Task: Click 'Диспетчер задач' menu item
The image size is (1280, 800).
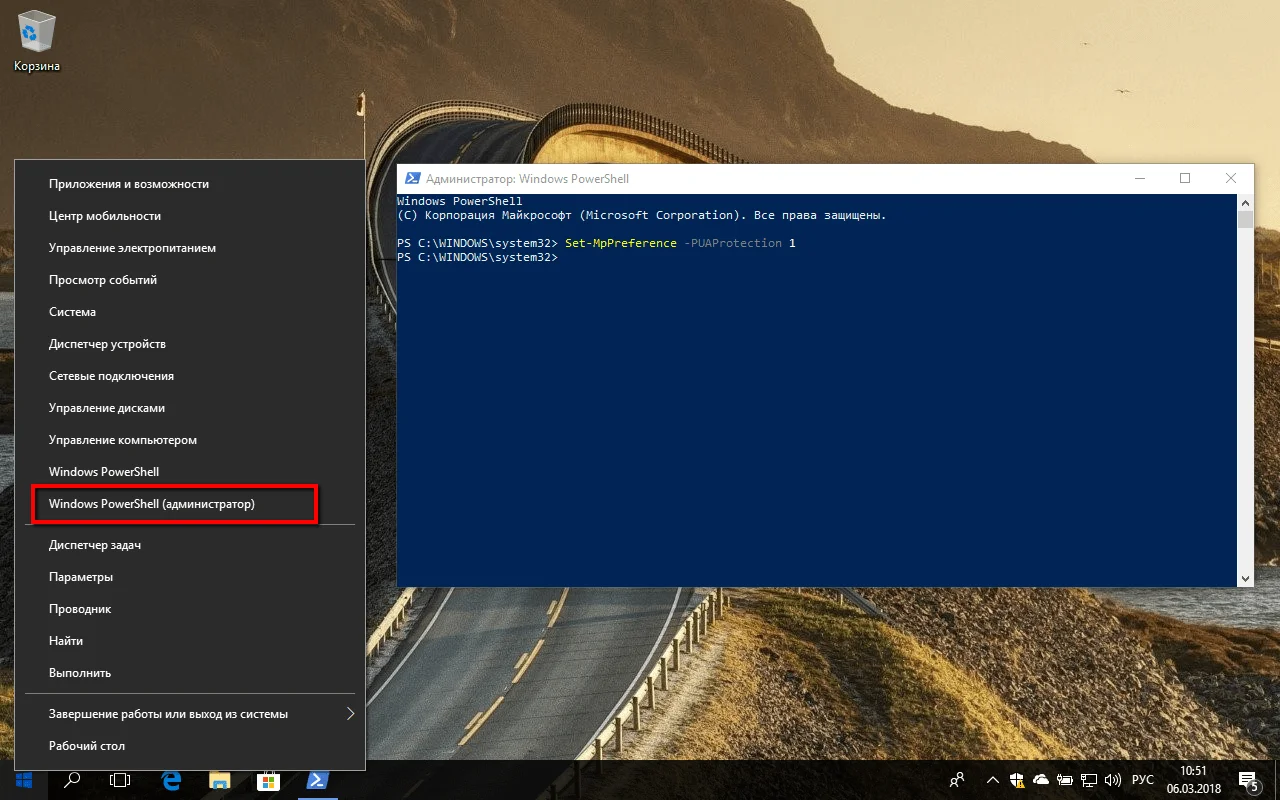Action: 95,545
